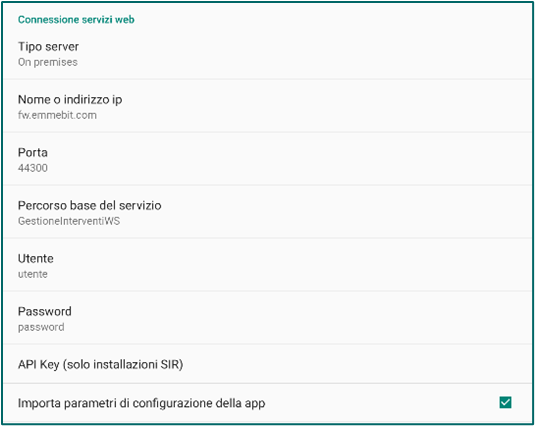Click the Connessione servizi web section header
Screen dimensions: 535x426
coord(76,20)
